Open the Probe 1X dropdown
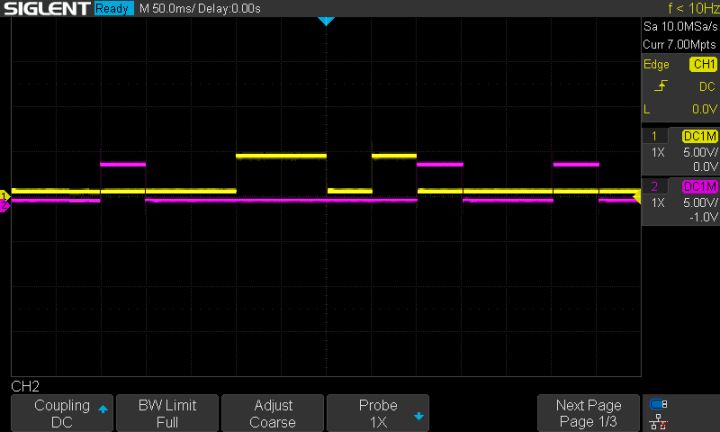Viewport: 720px width, 432px height. click(378, 413)
